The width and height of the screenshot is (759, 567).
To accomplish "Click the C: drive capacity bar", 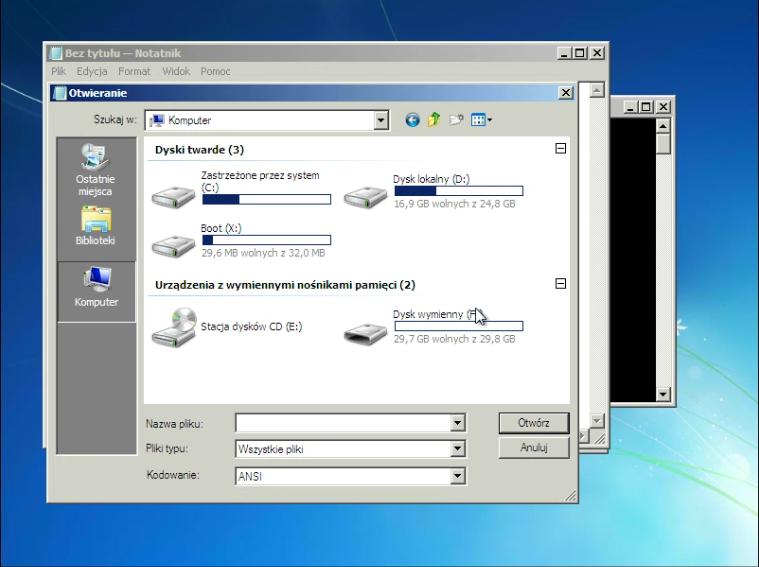I will point(266,199).
